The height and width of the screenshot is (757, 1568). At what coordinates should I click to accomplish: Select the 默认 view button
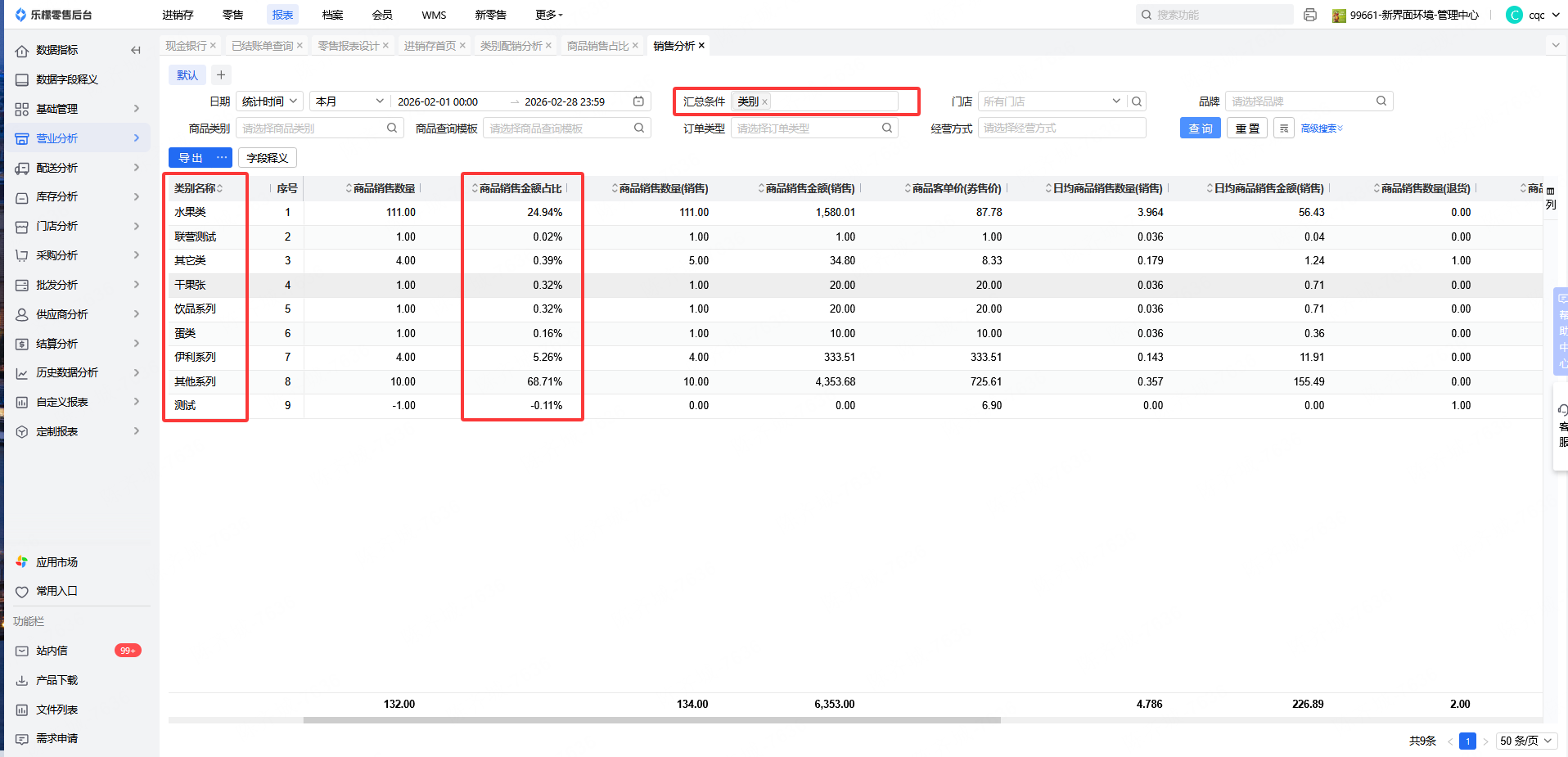[x=187, y=75]
